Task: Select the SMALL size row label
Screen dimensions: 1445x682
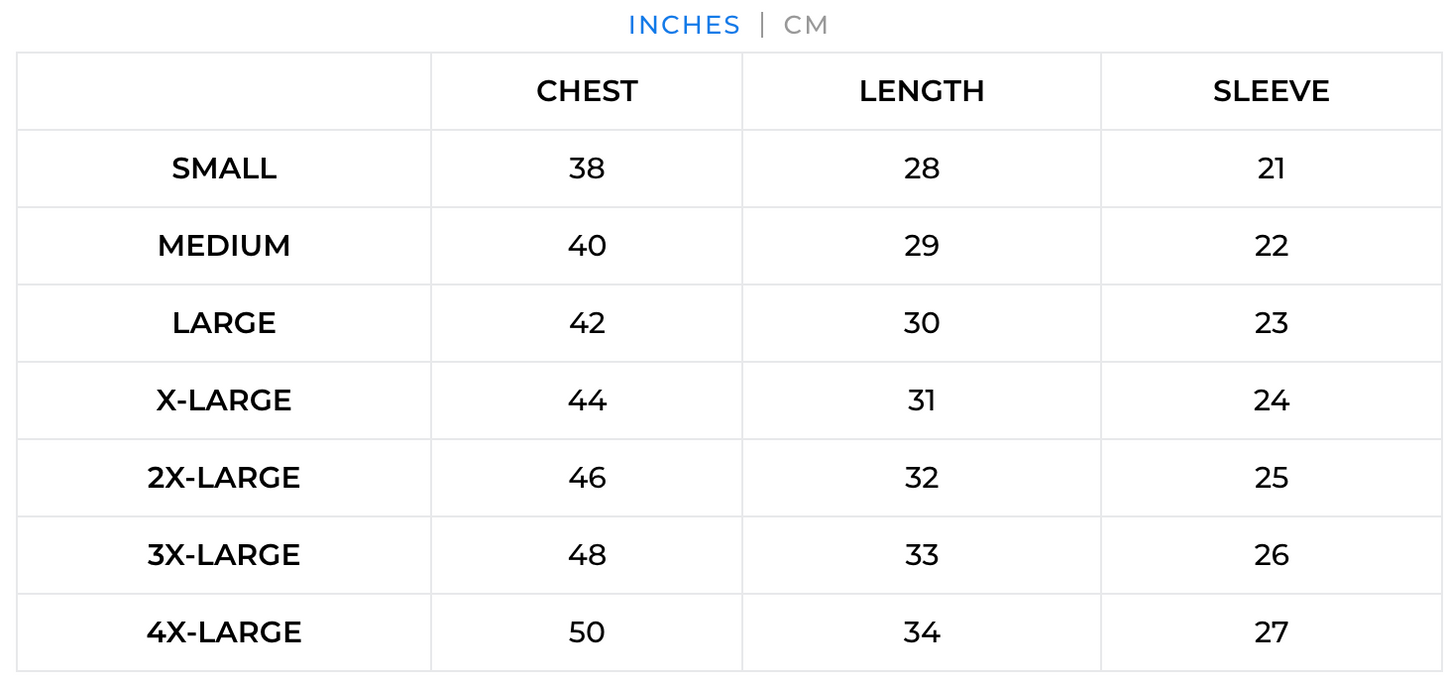Action: pyautogui.click(x=224, y=168)
